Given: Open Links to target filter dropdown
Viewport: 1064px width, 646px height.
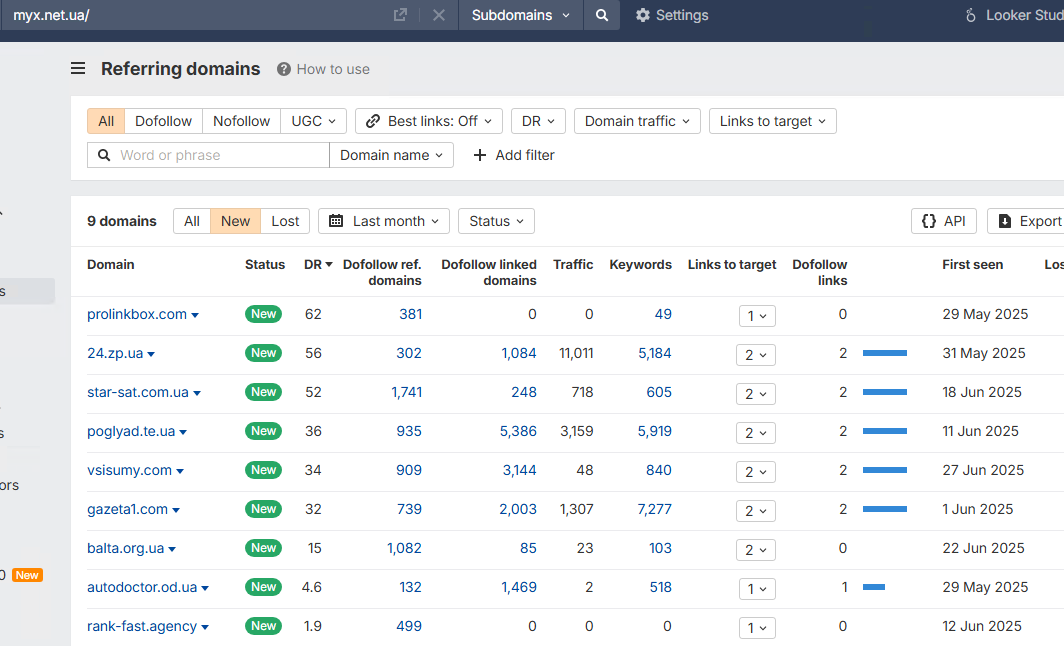Looking at the screenshot, I should (x=773, y=121).
